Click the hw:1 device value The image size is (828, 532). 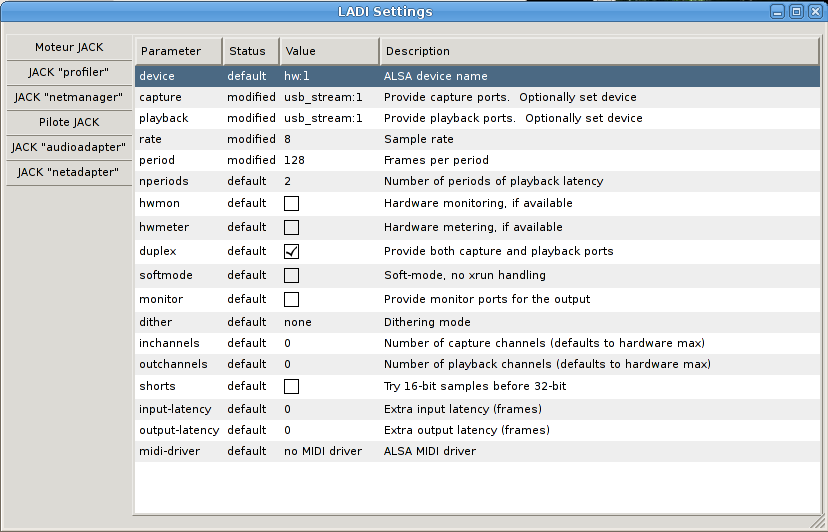(297, 76)
